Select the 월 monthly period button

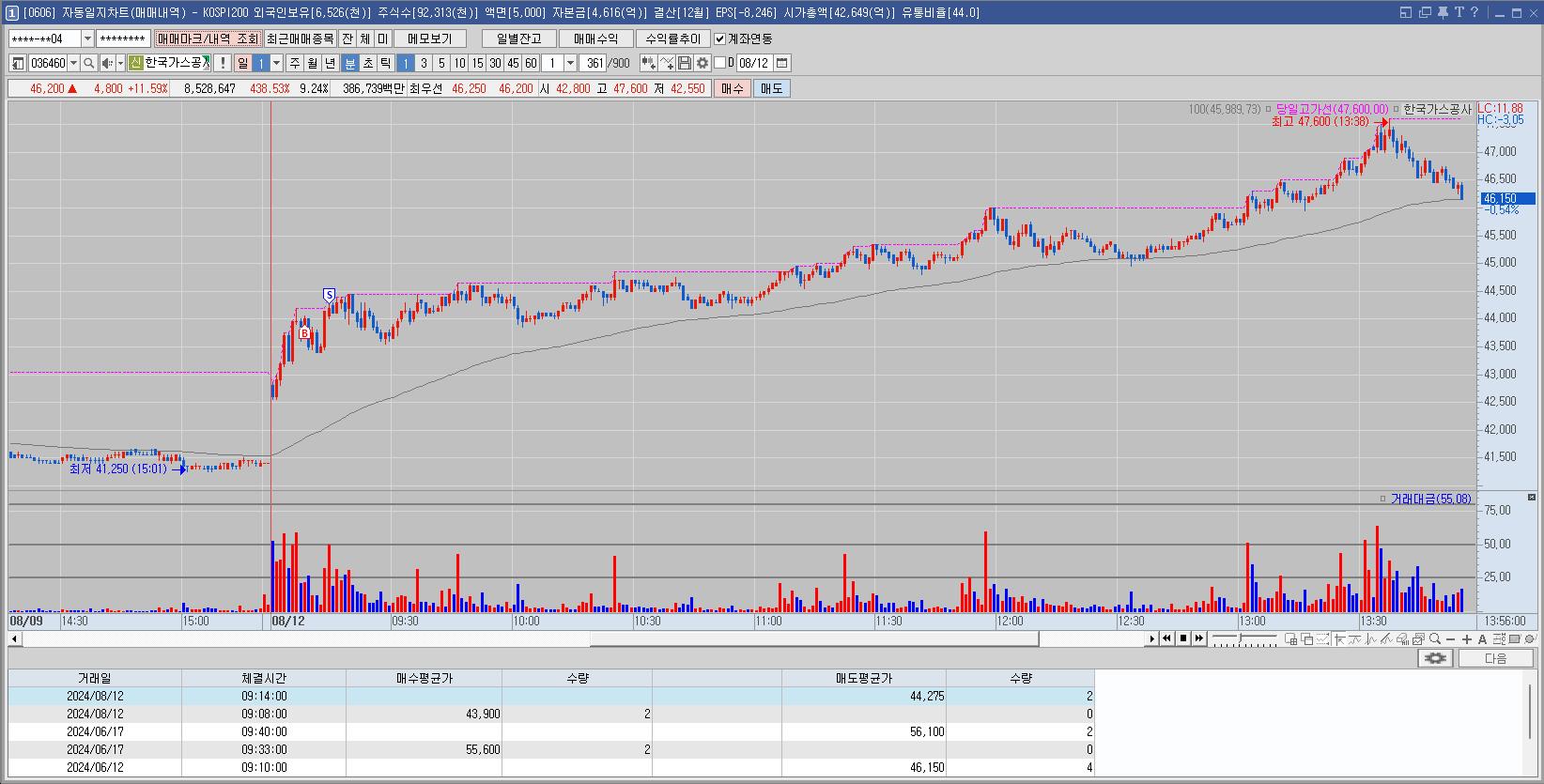coord(312,63)
